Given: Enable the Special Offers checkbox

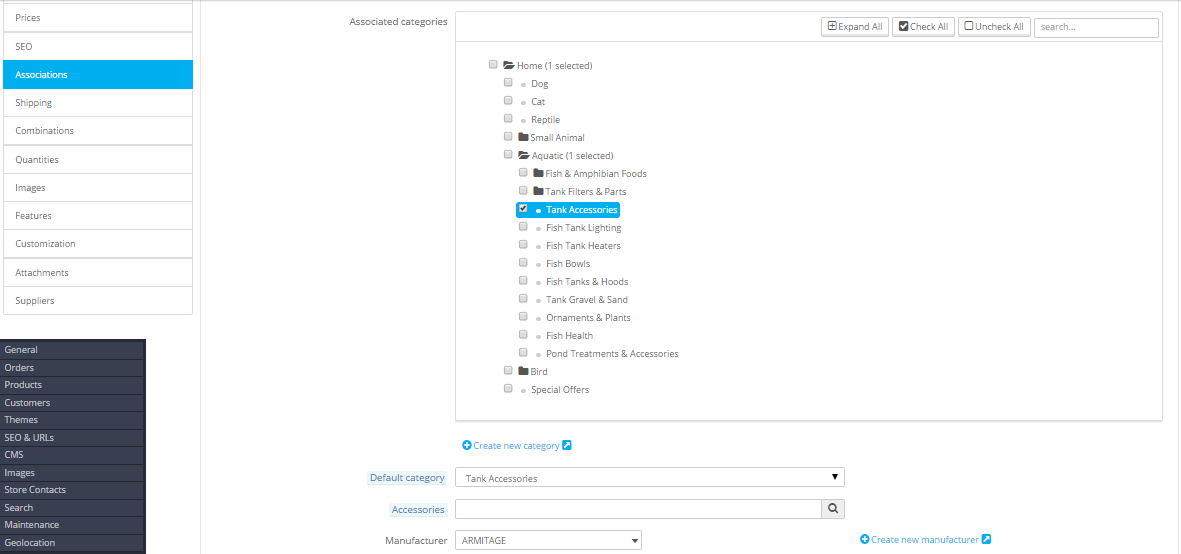Looking at the screenshot, I should [x=508, y=389].
